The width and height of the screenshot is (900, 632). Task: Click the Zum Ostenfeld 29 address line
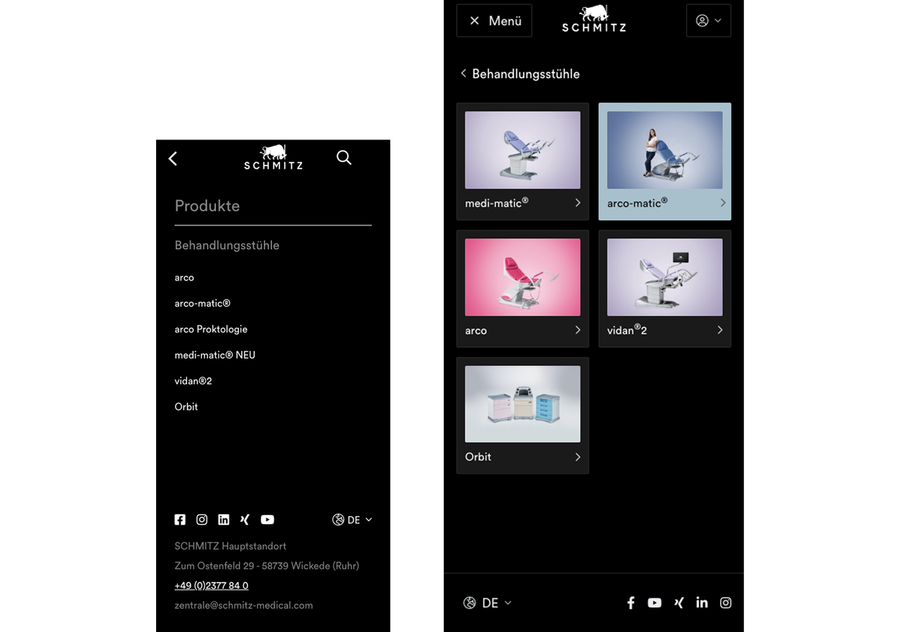click(x=266, y=565)
